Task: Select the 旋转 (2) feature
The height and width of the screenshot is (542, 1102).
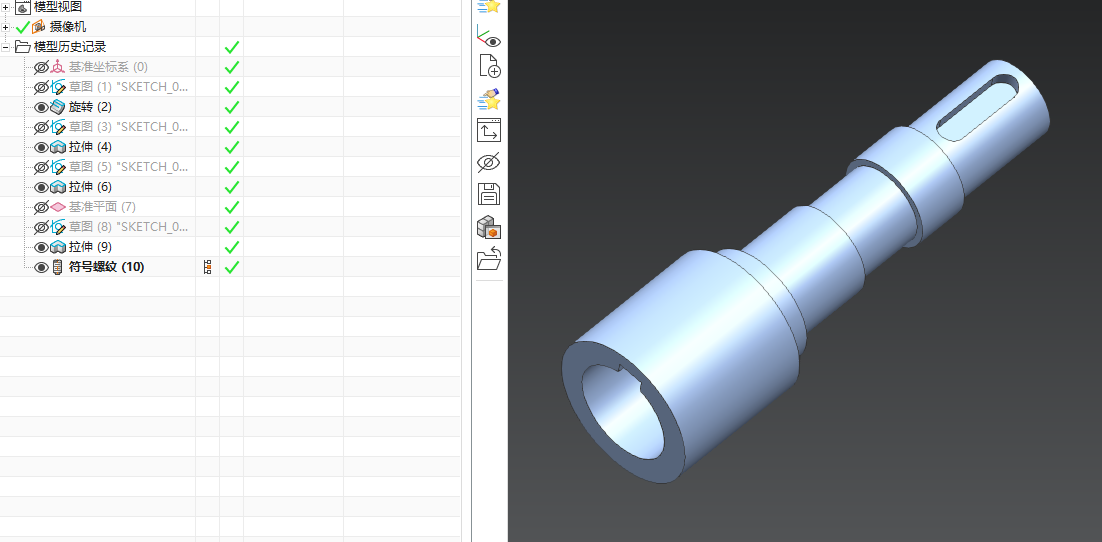Action: [x=90, y=107]
